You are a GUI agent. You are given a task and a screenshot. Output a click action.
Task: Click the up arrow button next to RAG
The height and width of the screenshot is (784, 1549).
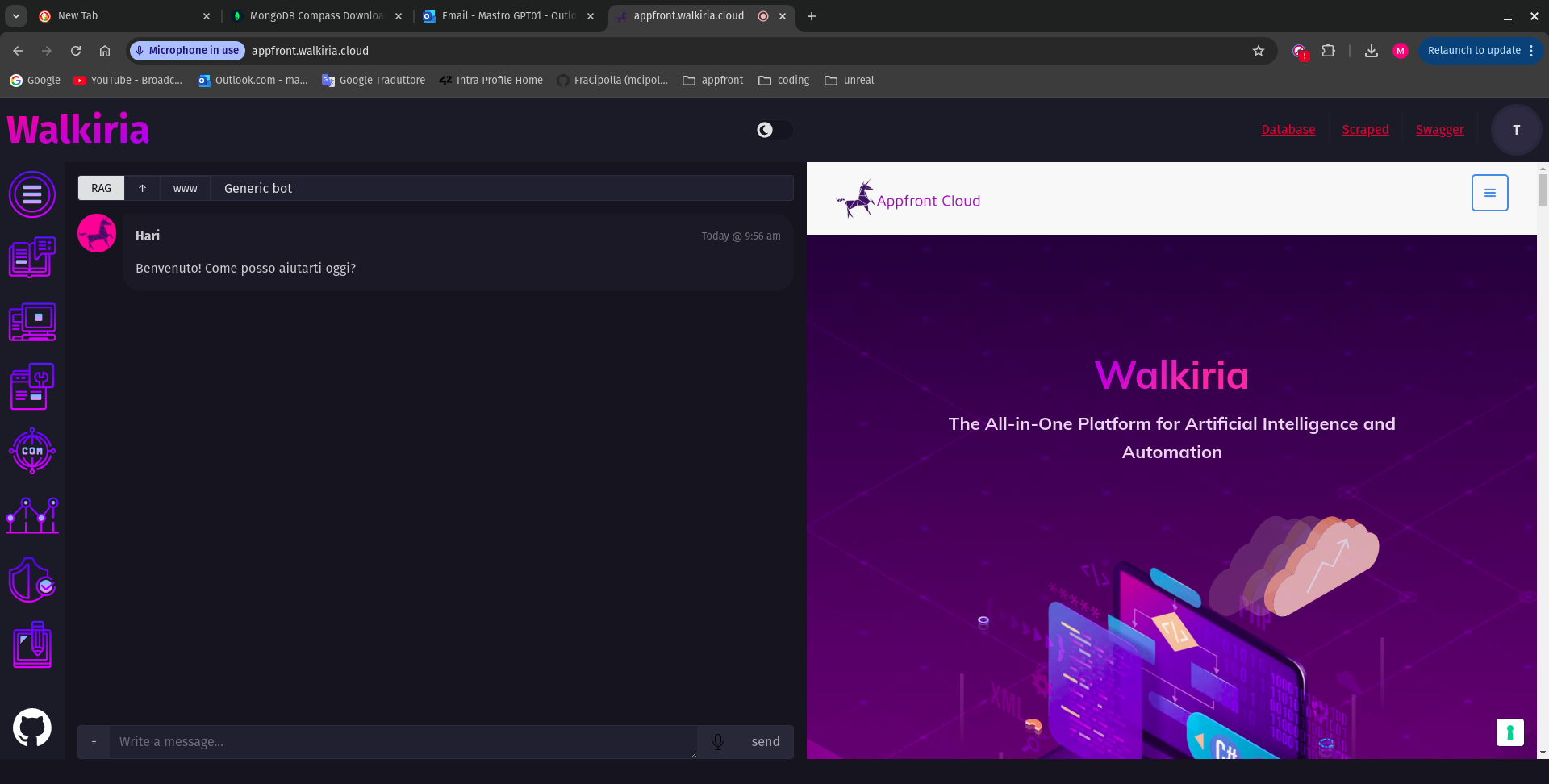(142, 188)
